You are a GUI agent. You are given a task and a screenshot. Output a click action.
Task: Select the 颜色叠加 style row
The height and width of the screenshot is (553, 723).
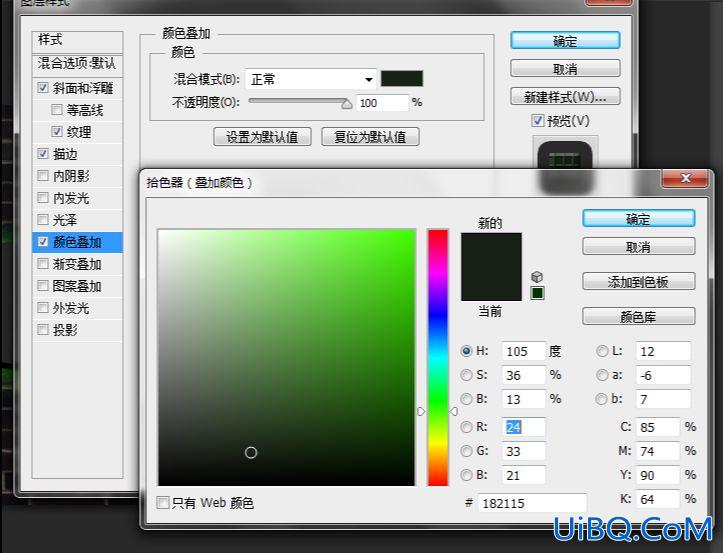pyautogui.click(x=77, y=242)
